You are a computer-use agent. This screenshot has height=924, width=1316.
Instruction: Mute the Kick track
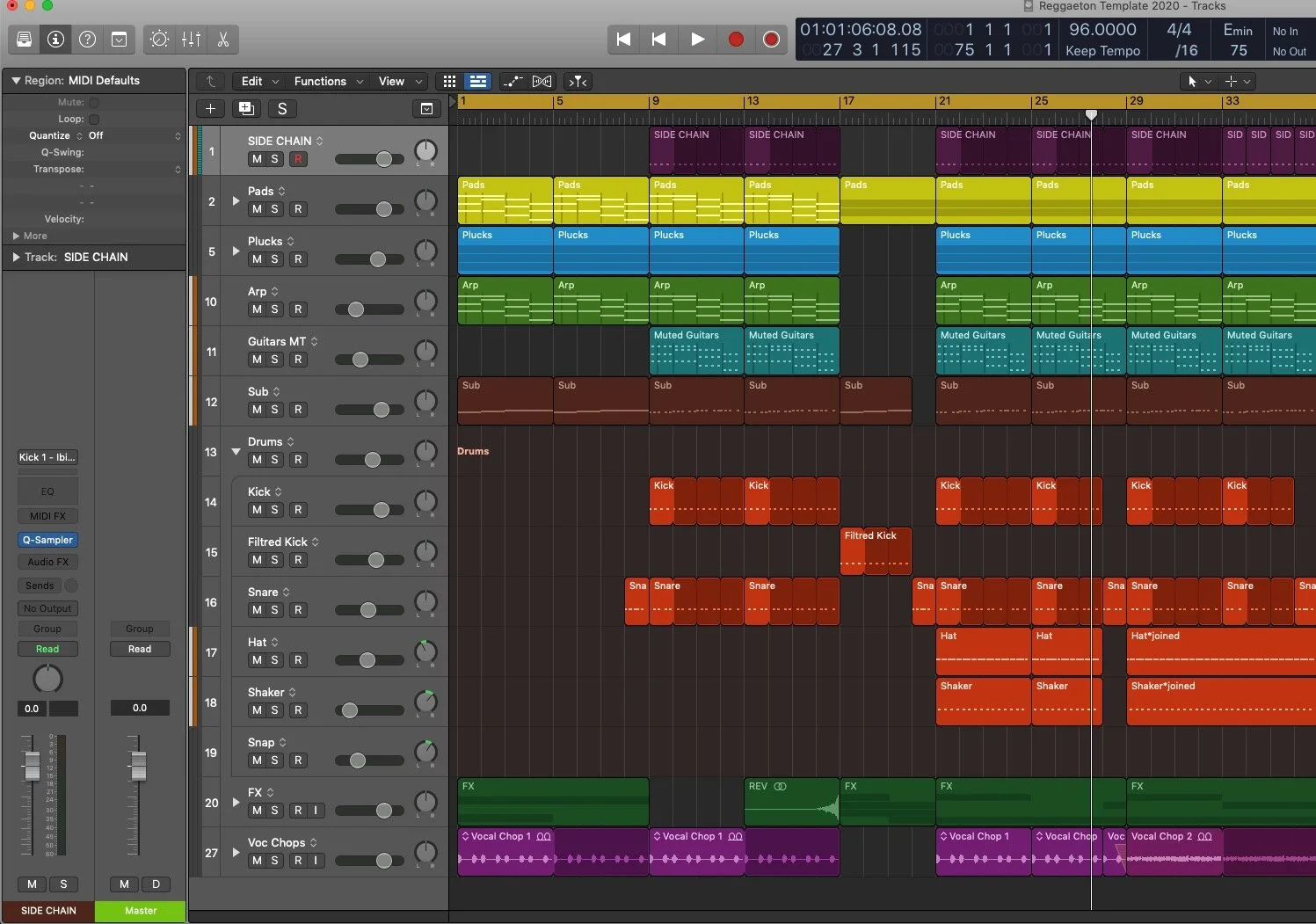[x=257, y=510]
